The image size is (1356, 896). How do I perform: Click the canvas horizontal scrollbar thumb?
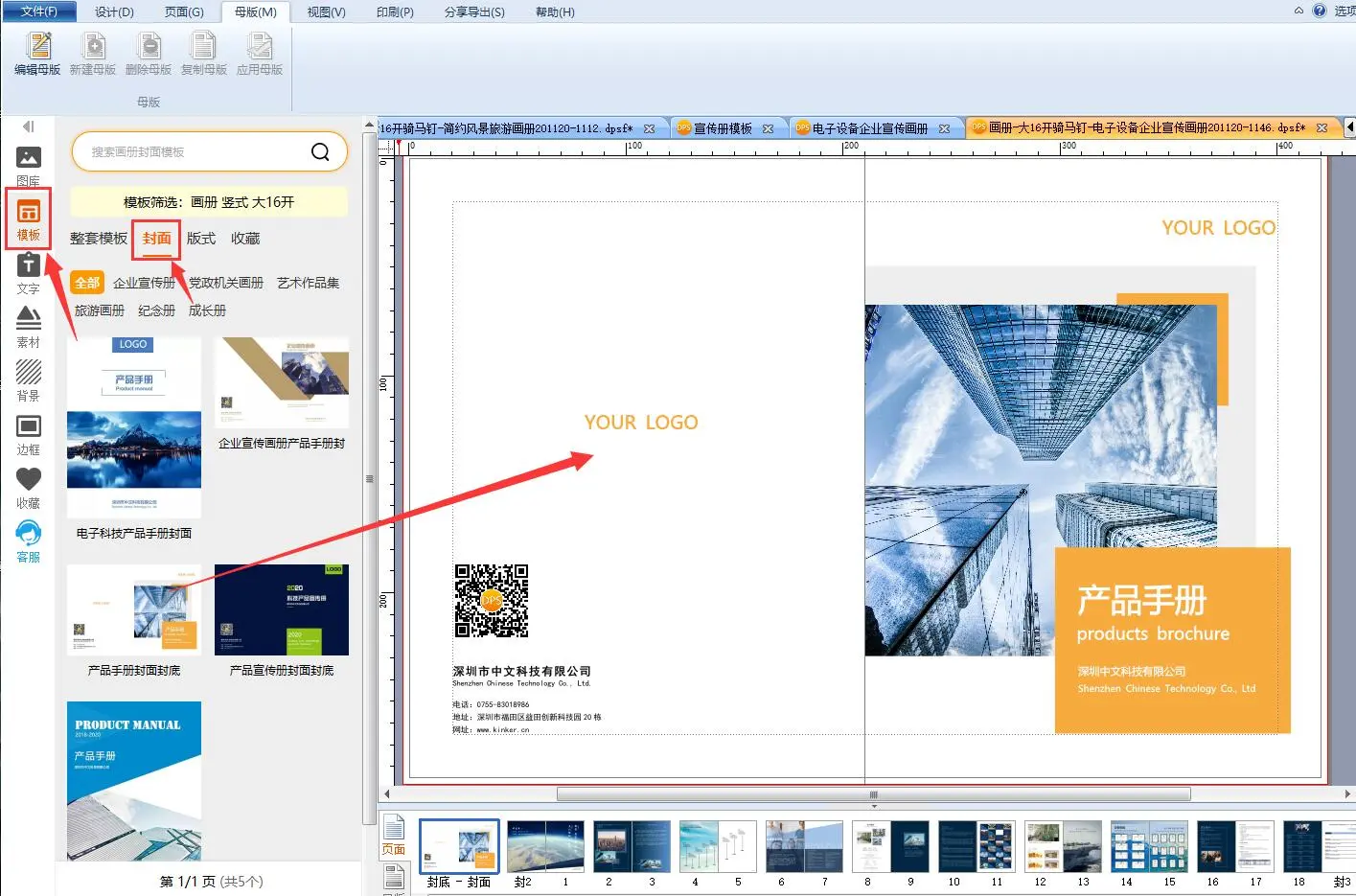coord(873,794)
